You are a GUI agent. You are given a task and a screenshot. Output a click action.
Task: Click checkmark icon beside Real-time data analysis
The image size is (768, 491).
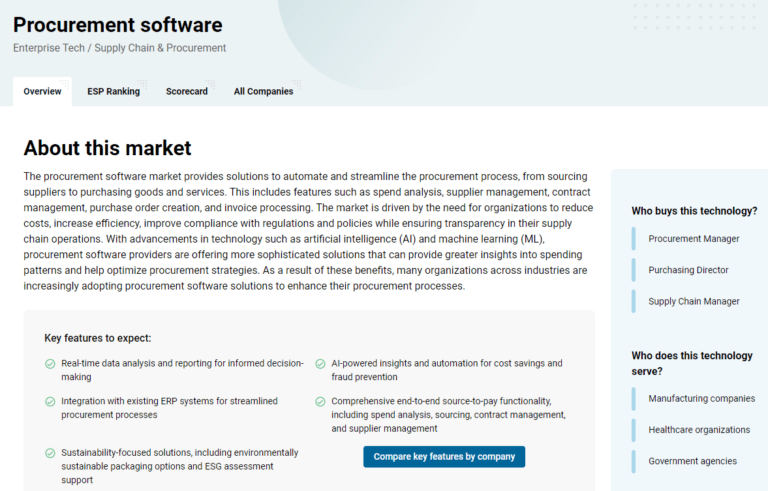50,364
